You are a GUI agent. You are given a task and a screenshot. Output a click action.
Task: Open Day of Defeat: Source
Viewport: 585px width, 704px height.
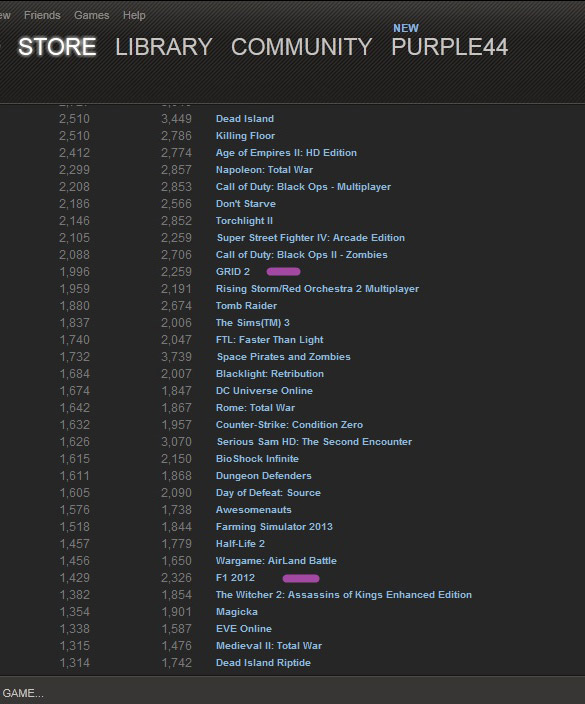click(x=268, y=493)
